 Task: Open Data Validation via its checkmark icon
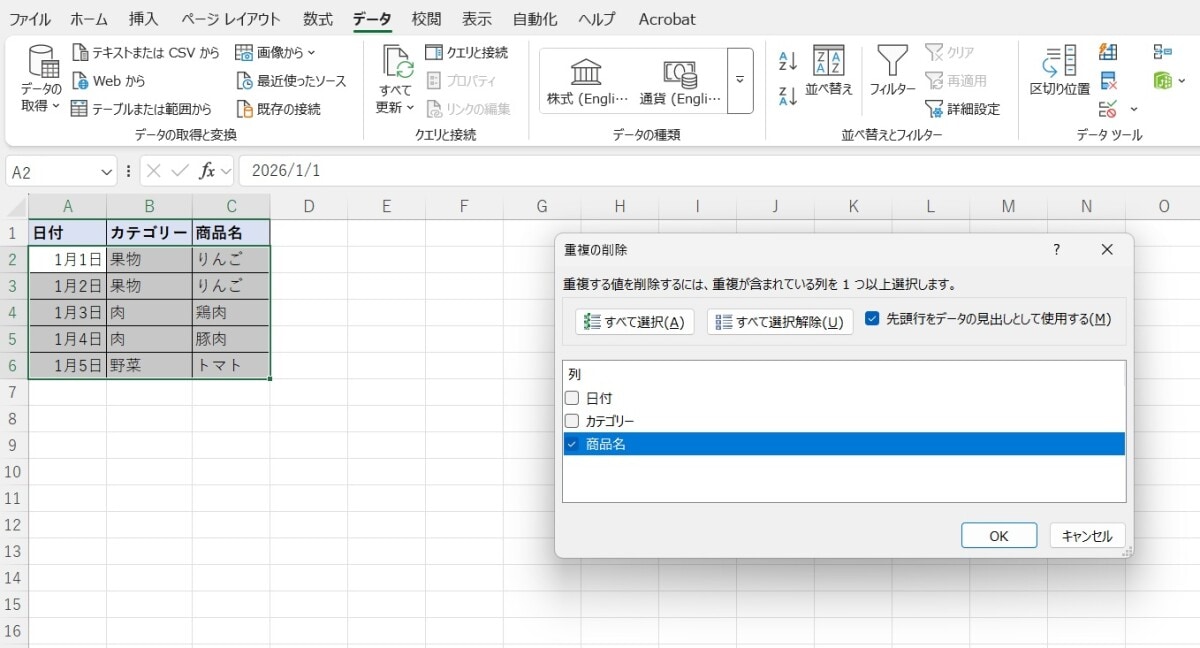coord(1107,109)
